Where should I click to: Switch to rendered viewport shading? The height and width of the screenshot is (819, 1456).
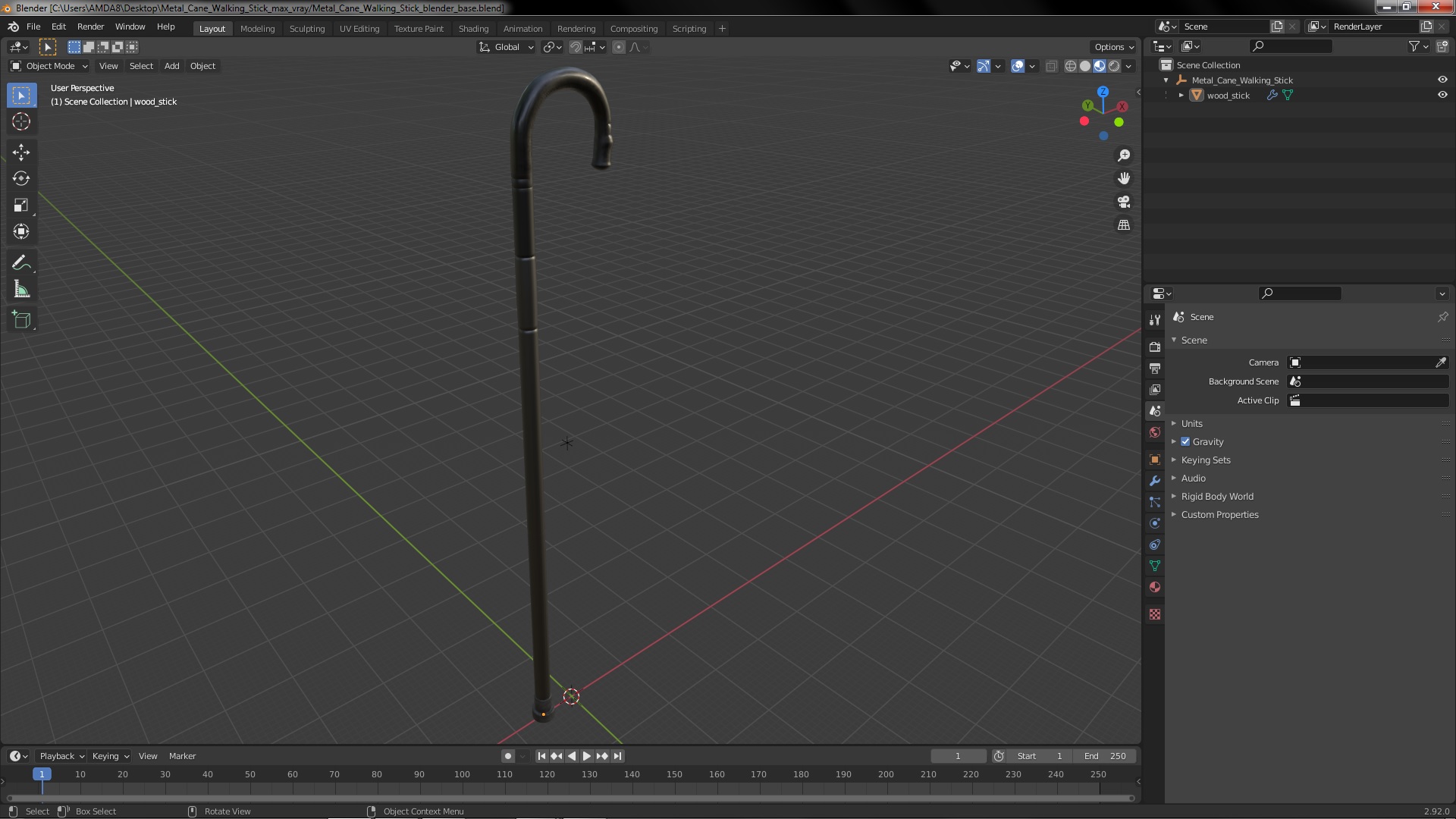[x=1114, y=66]
